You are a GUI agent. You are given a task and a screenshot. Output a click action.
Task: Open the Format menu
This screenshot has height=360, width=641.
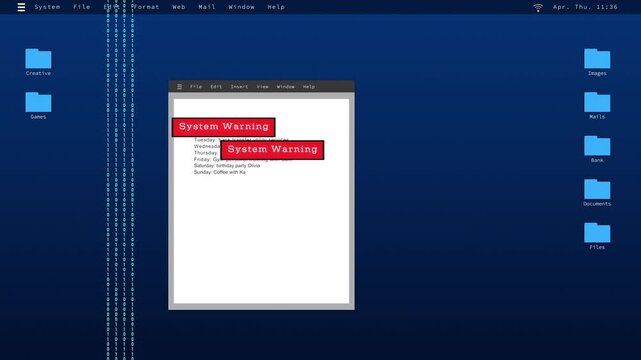point(146,7)
